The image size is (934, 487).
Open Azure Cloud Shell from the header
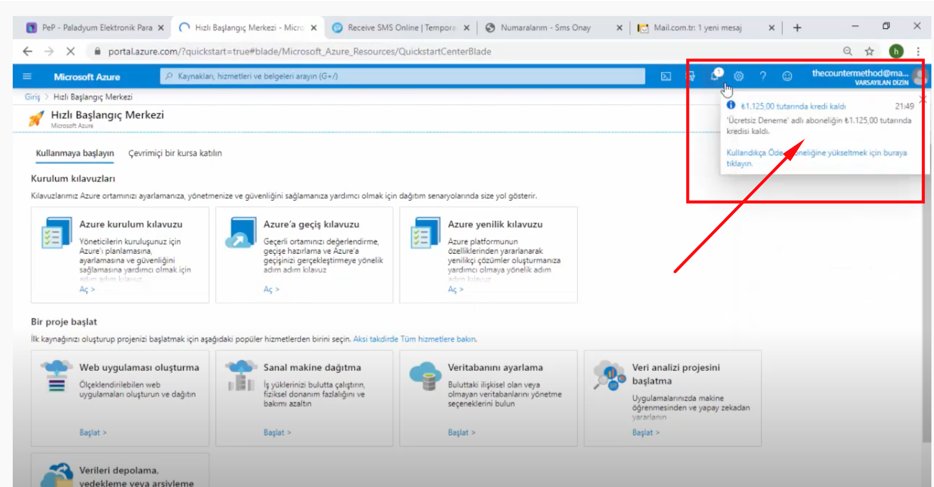666,76
